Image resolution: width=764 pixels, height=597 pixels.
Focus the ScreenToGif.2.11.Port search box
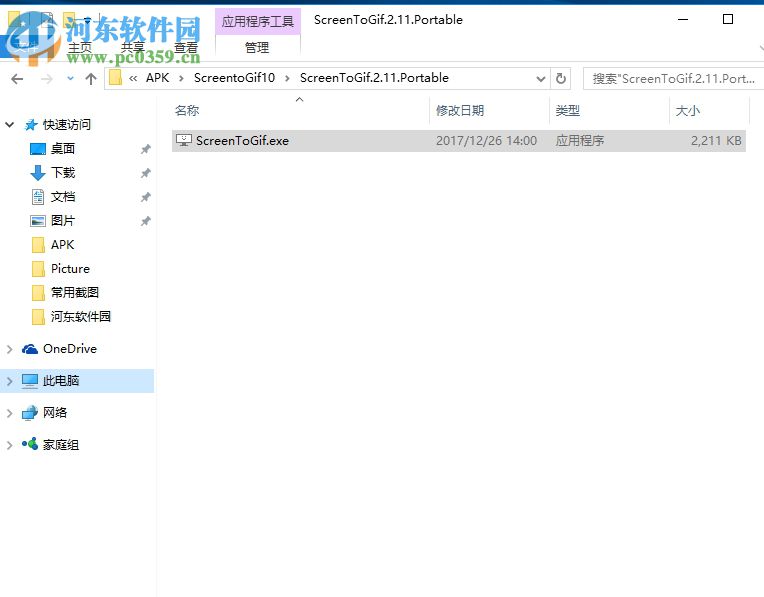pos(673,78)
